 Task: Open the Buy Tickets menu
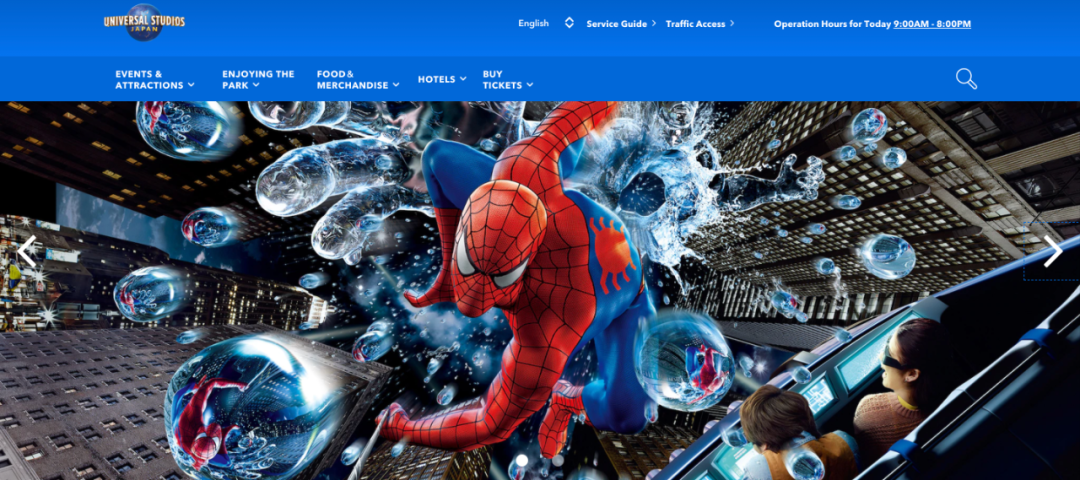coord(508,79)
